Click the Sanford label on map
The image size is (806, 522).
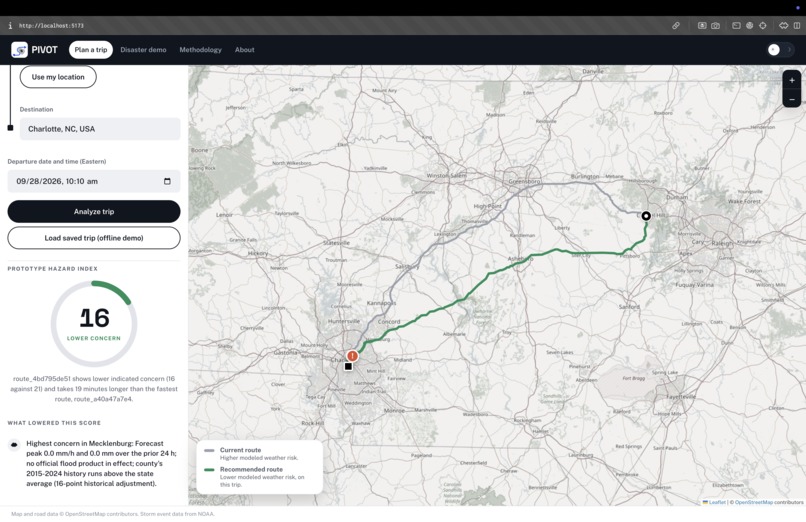point(630,307)
